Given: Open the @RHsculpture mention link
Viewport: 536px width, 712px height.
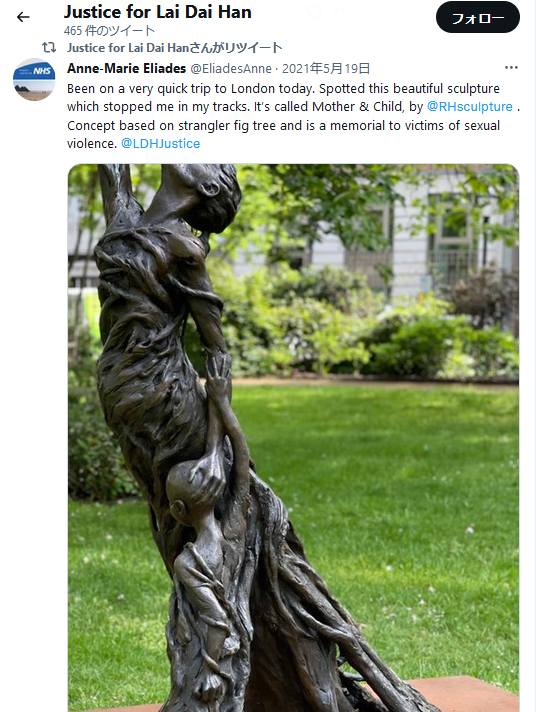Looking at the screenshot, I should coord(469,106).
